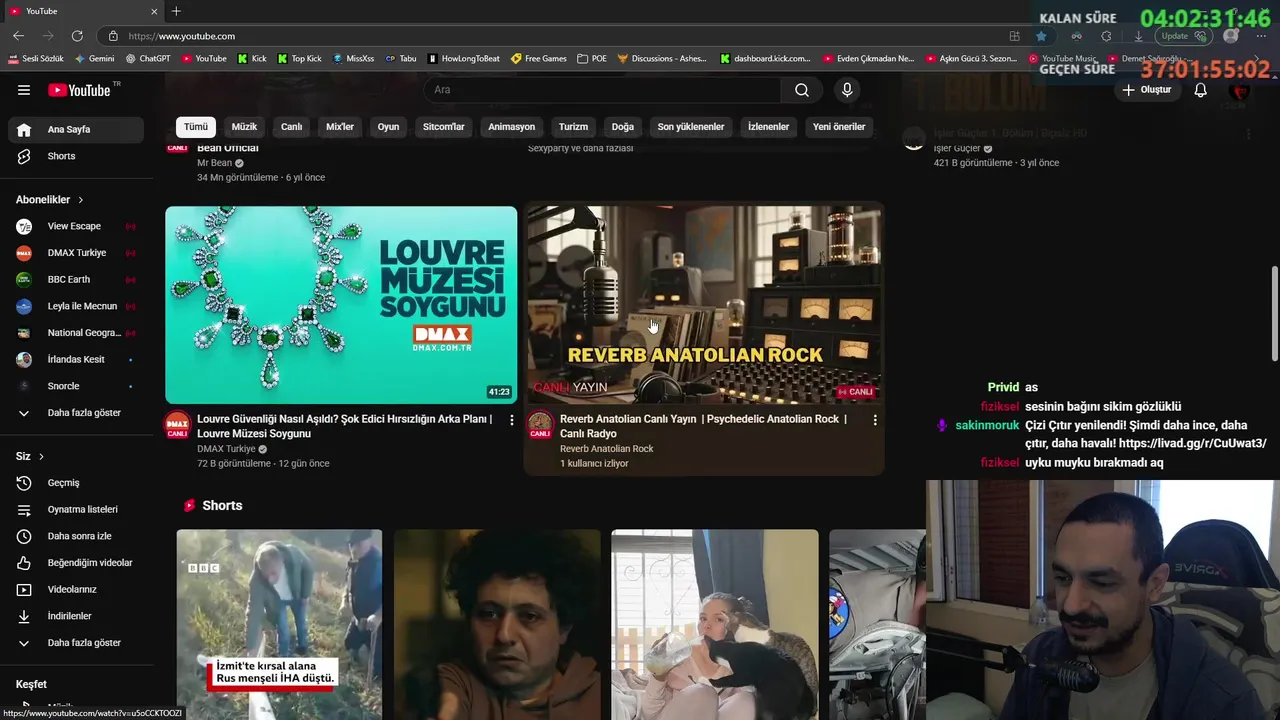The image size is (1280, 720).
Task: Bookmark page with star icon
Action: (1041, 36)
